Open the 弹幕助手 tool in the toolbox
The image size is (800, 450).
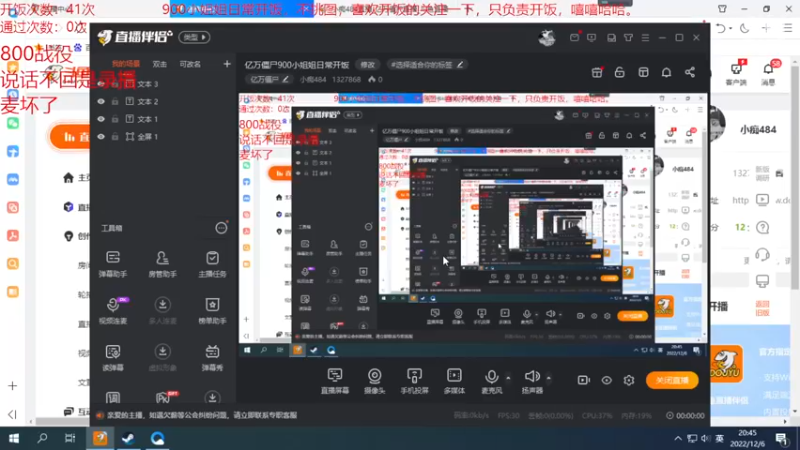pos(113,264)
